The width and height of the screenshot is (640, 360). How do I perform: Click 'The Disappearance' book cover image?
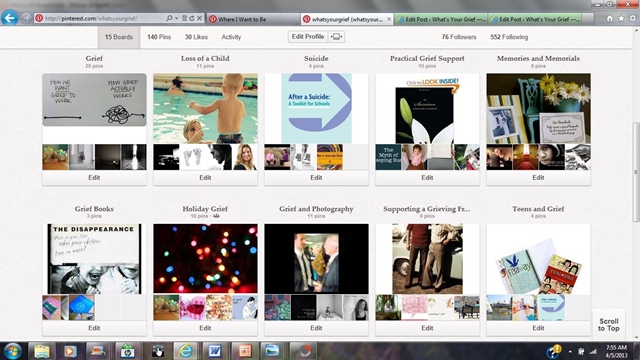tap(94, 259)
